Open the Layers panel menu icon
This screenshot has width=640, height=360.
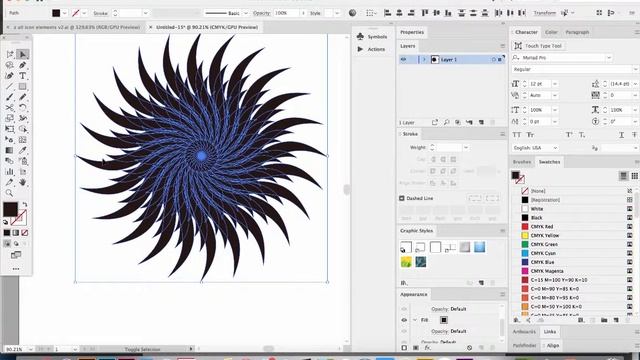pyautogui.click(x=502, y=46)
